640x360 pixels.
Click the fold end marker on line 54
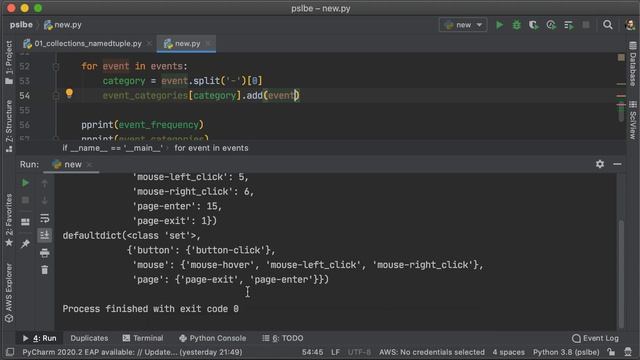(x=56, y=96)
